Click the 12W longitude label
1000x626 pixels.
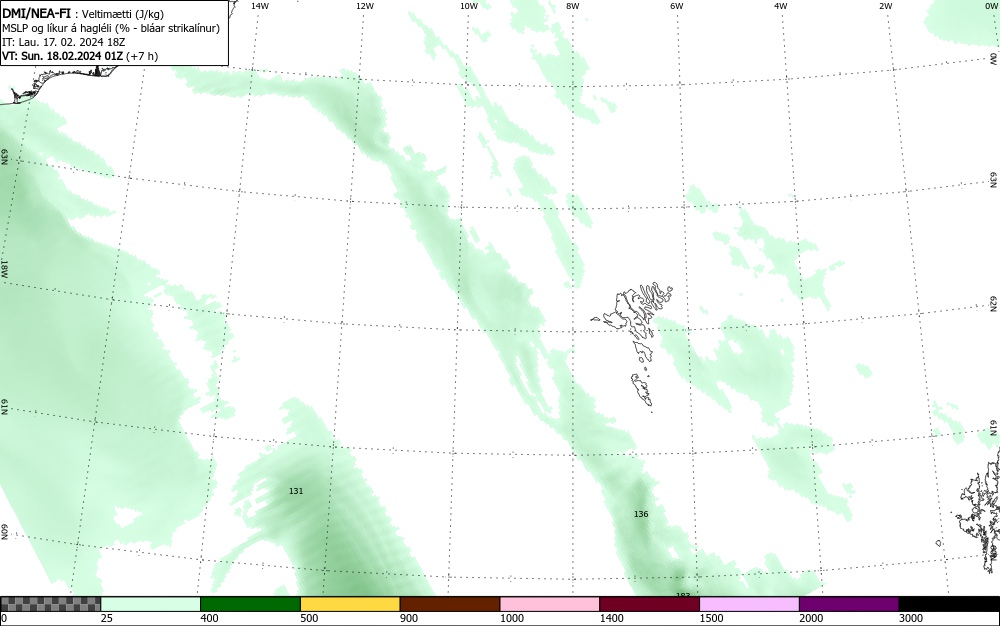click(x=365, y=6)
